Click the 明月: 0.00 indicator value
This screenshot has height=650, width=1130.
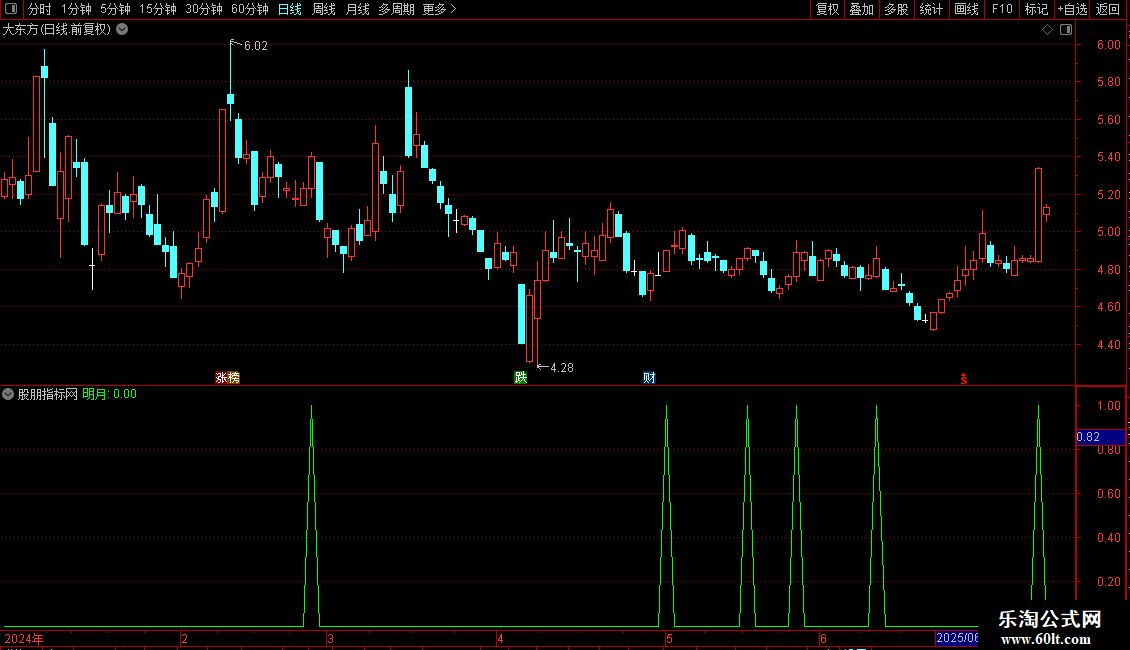[x=110, y=394]
